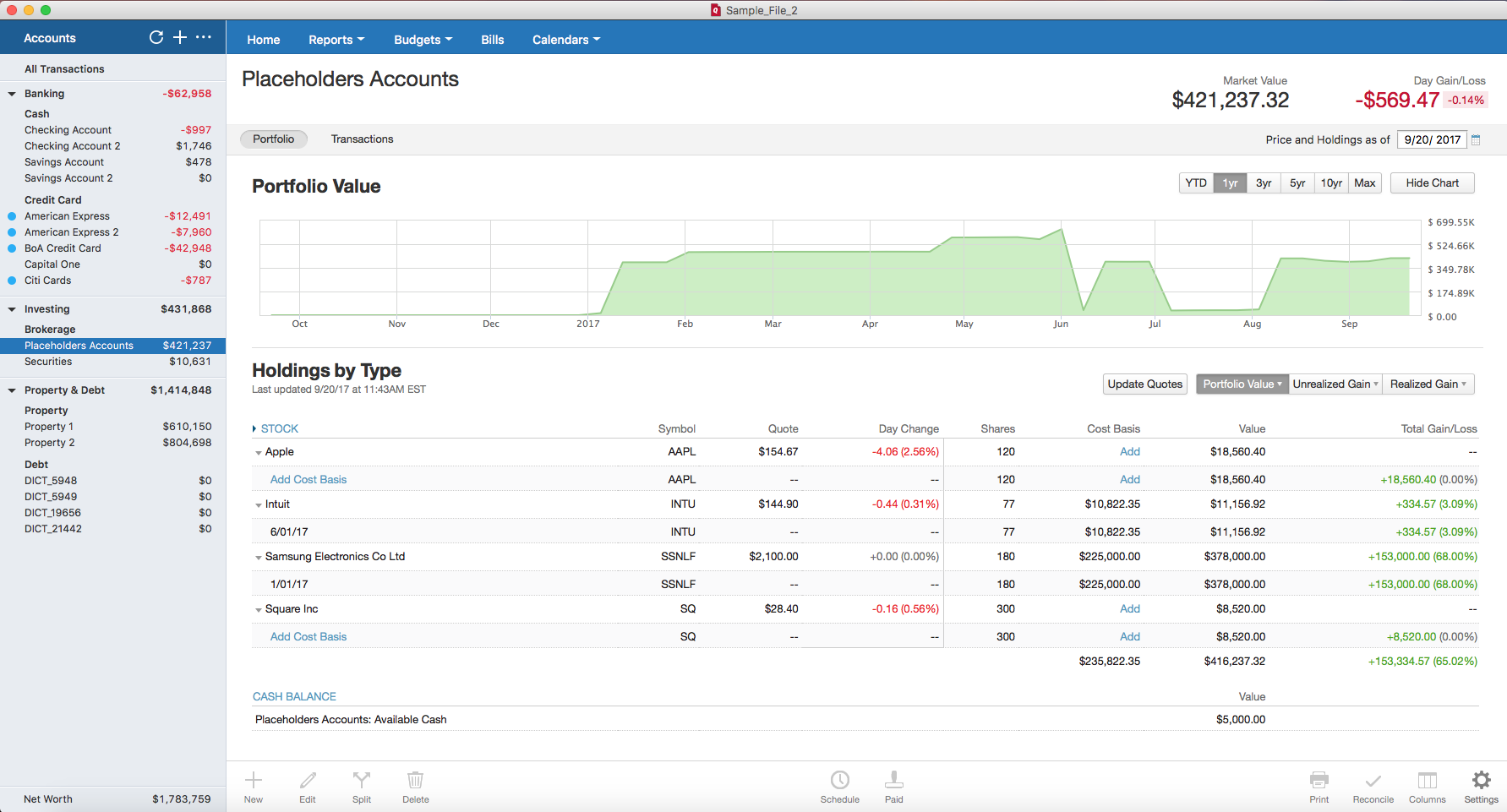The height and width of the screenshot is (812, 1507).
Task: Select the Max chart range
Action: point(1364,183)
